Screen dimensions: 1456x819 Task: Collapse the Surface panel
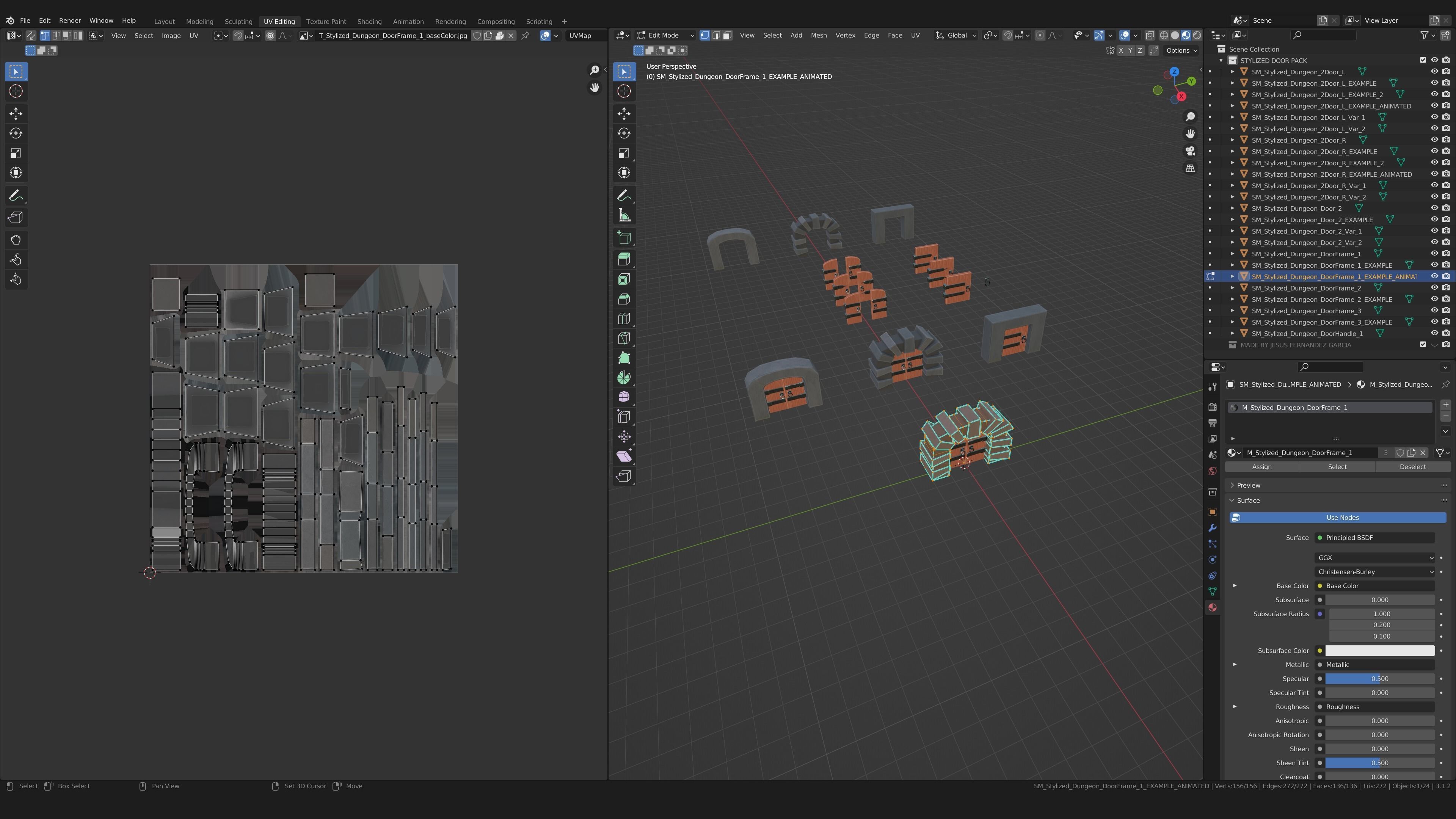coord(1248,501)
